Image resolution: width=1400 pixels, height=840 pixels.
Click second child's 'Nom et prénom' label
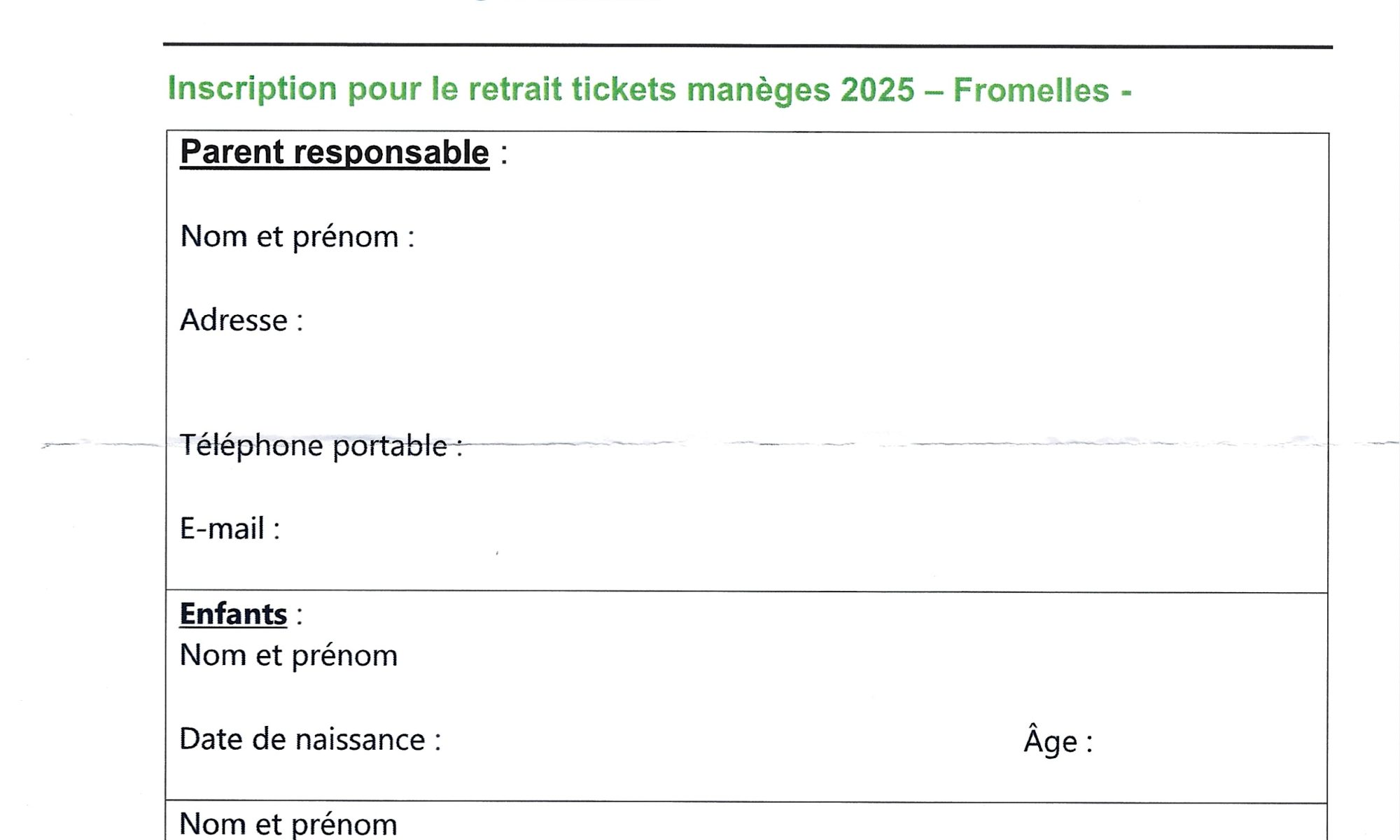(288, 825)
